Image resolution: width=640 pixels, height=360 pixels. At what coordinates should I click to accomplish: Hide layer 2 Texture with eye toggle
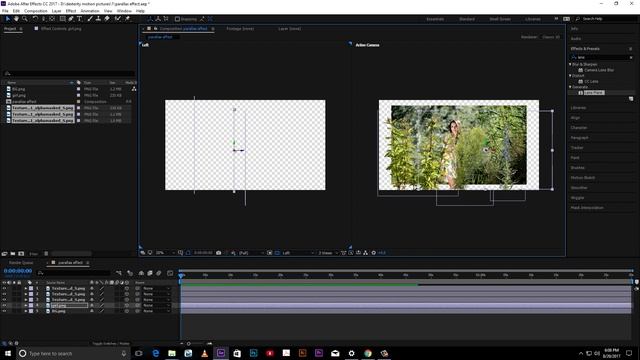(4, 294)
